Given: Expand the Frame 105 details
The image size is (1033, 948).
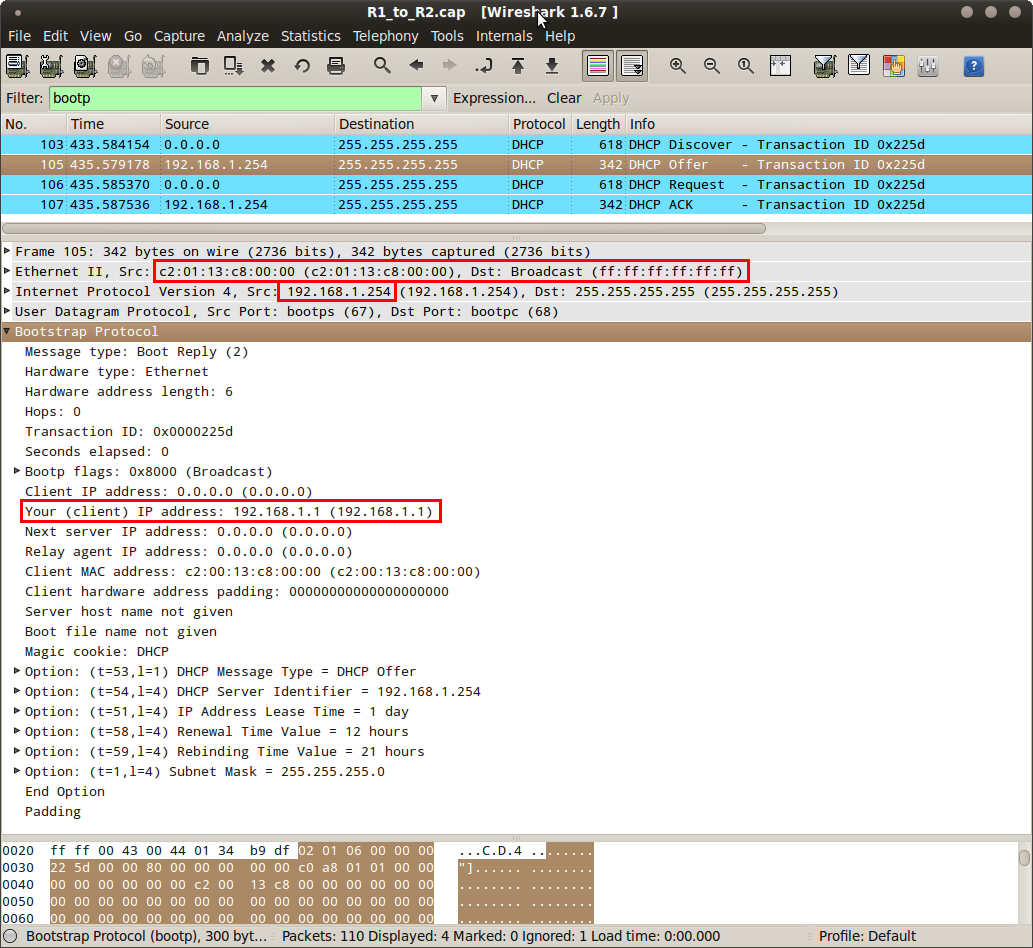Looking at the screenshot, I should (7, 251).
